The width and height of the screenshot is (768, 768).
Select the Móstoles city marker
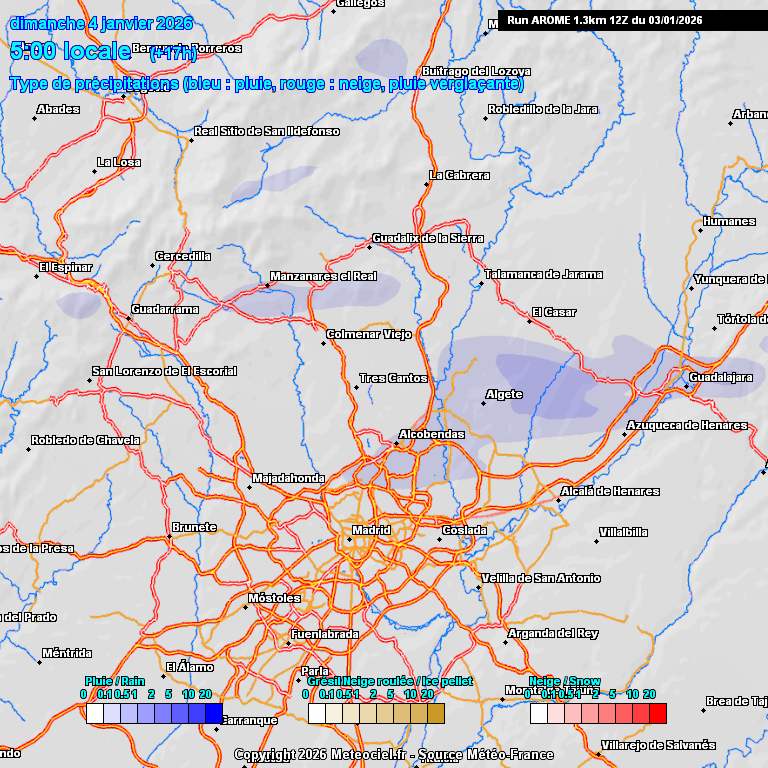tap(245, 607)
